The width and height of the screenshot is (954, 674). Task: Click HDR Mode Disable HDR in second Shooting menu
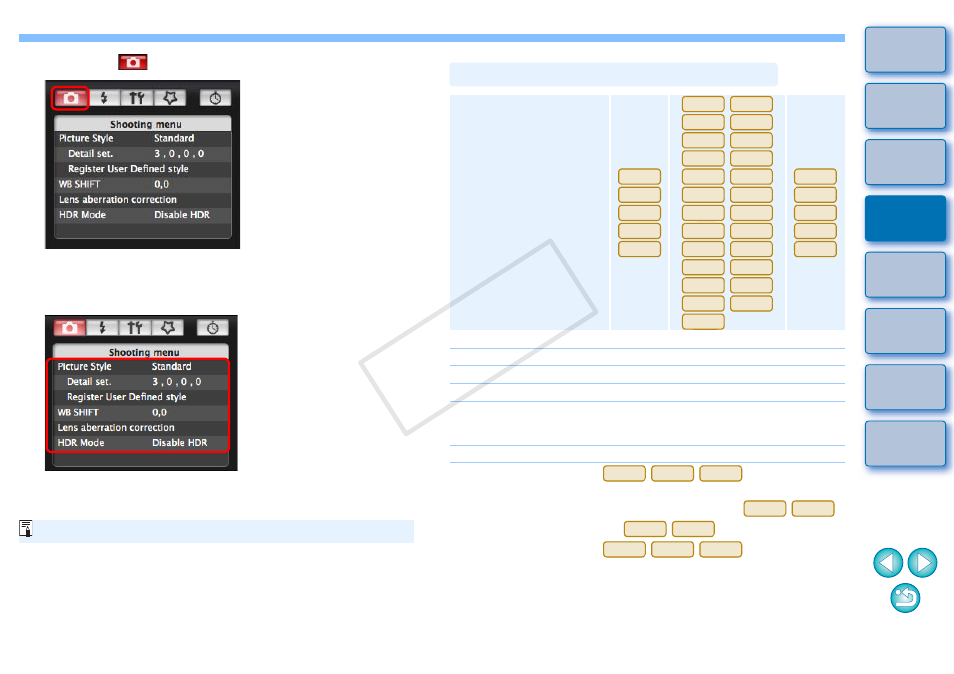(139, 443)
